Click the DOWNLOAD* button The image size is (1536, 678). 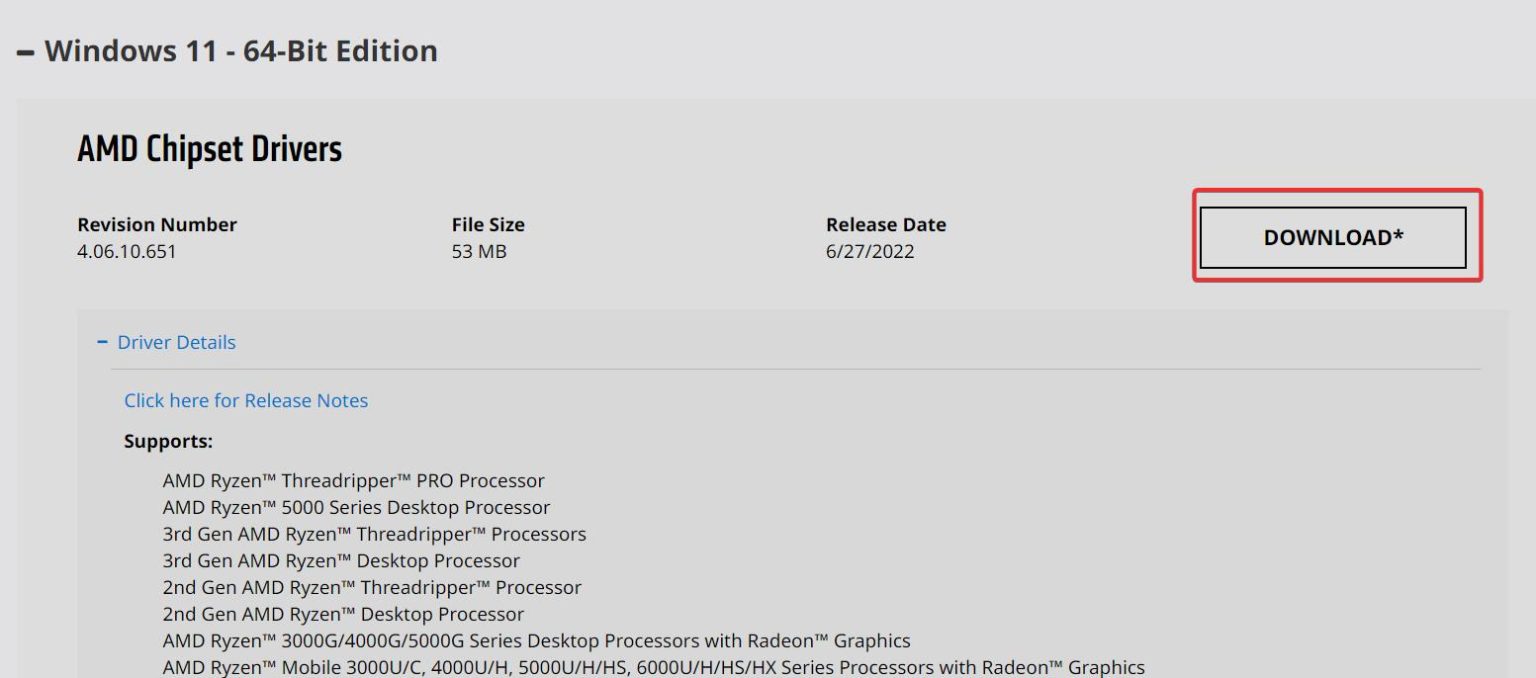(x=1333, y=238)
